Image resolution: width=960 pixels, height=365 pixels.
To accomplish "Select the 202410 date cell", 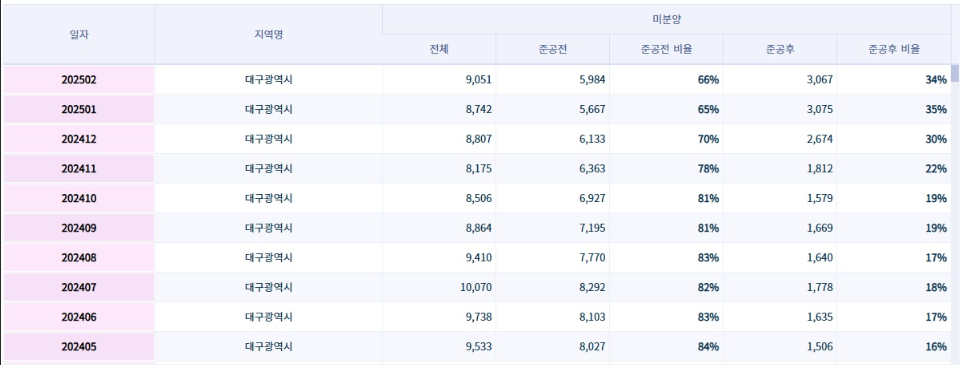I will (79, 198).
